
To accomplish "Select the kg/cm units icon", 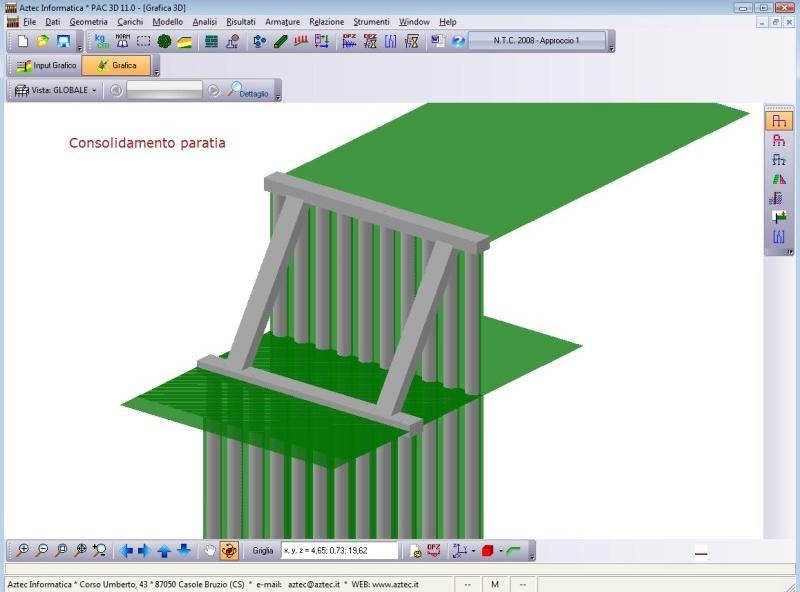I will coord(101,41).
